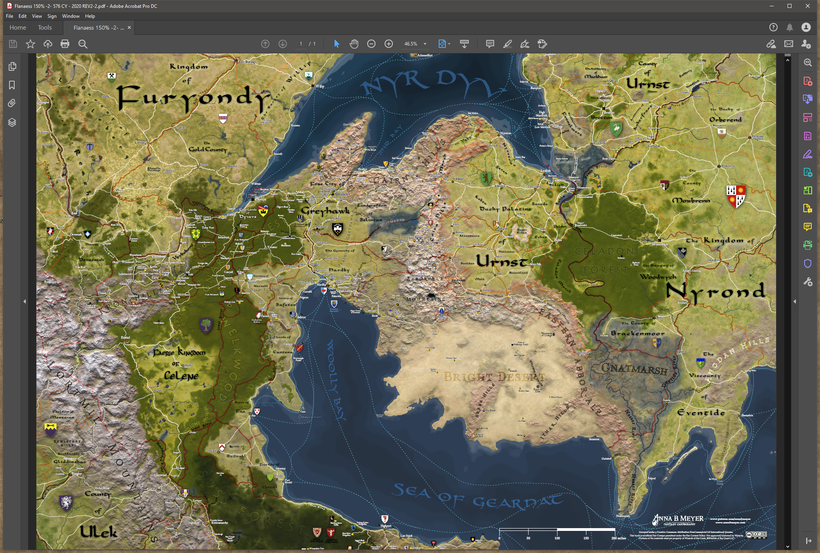Image resolution: width=820 pixels, height=553 pixels.
Task: Open the Help menu
Action: pyautogui.click(x=90, y=16)
